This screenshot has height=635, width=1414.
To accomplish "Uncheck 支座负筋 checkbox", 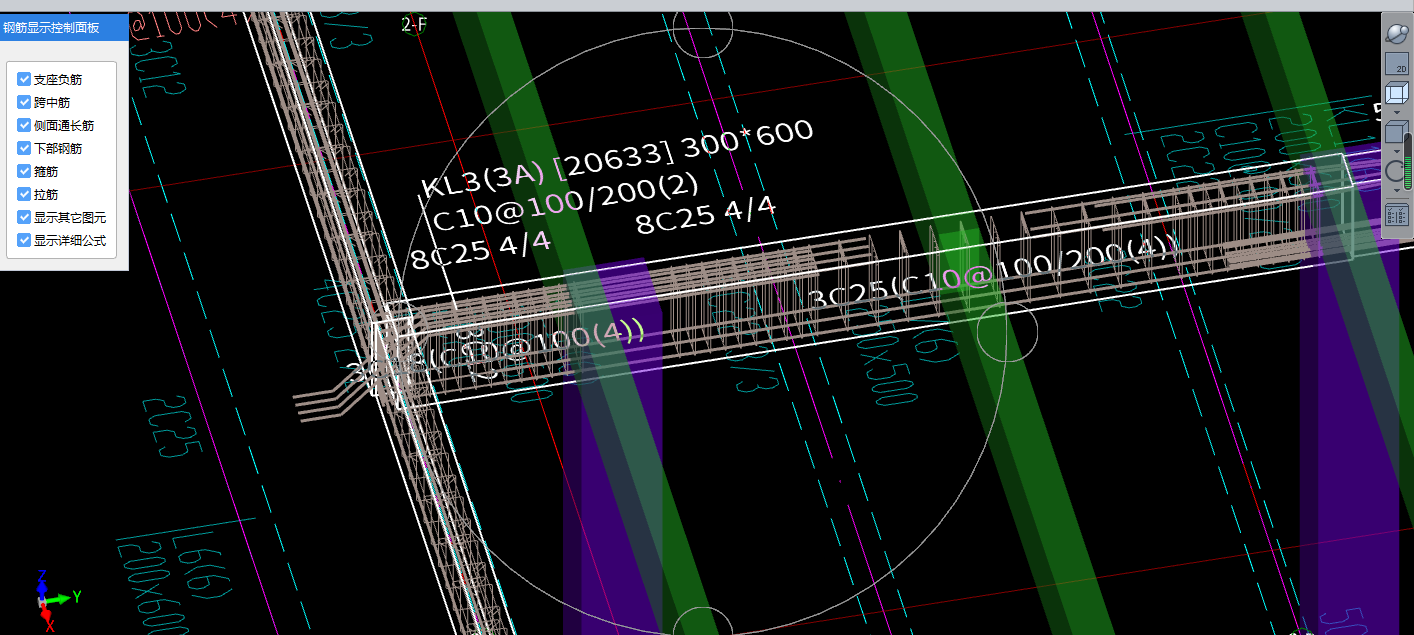I will [x=24, y=79].
